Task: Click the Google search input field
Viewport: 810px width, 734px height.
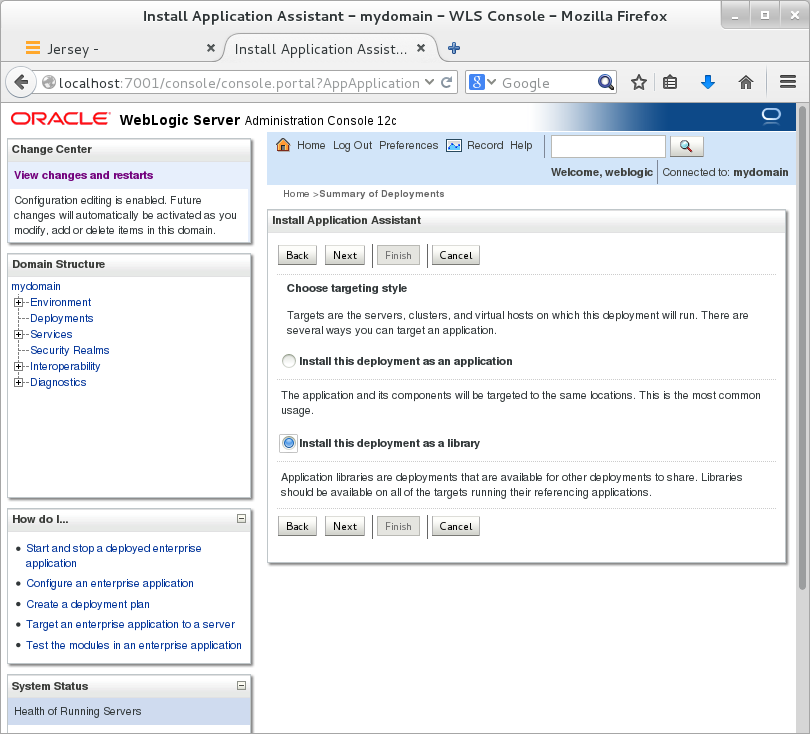Action: tap(547, 83)
